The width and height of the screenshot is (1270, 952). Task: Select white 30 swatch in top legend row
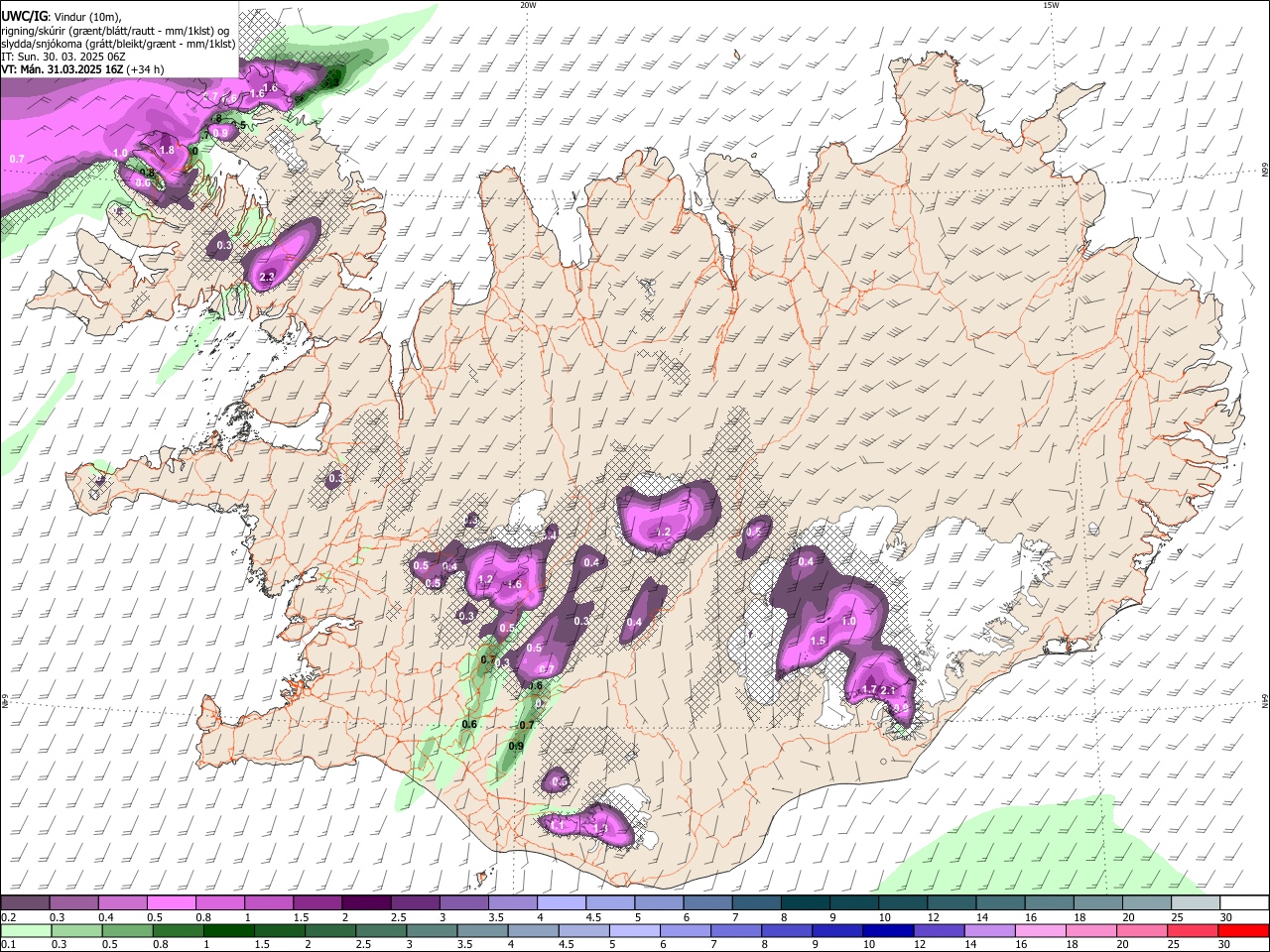point(1242,903)
